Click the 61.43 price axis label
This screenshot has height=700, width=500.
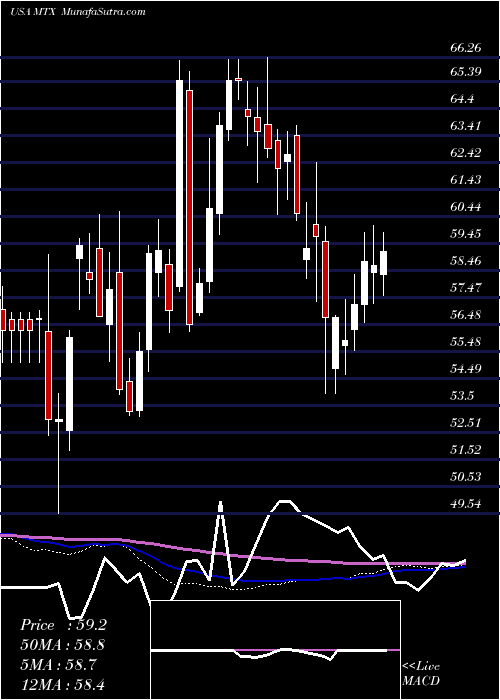coord(466,179)
